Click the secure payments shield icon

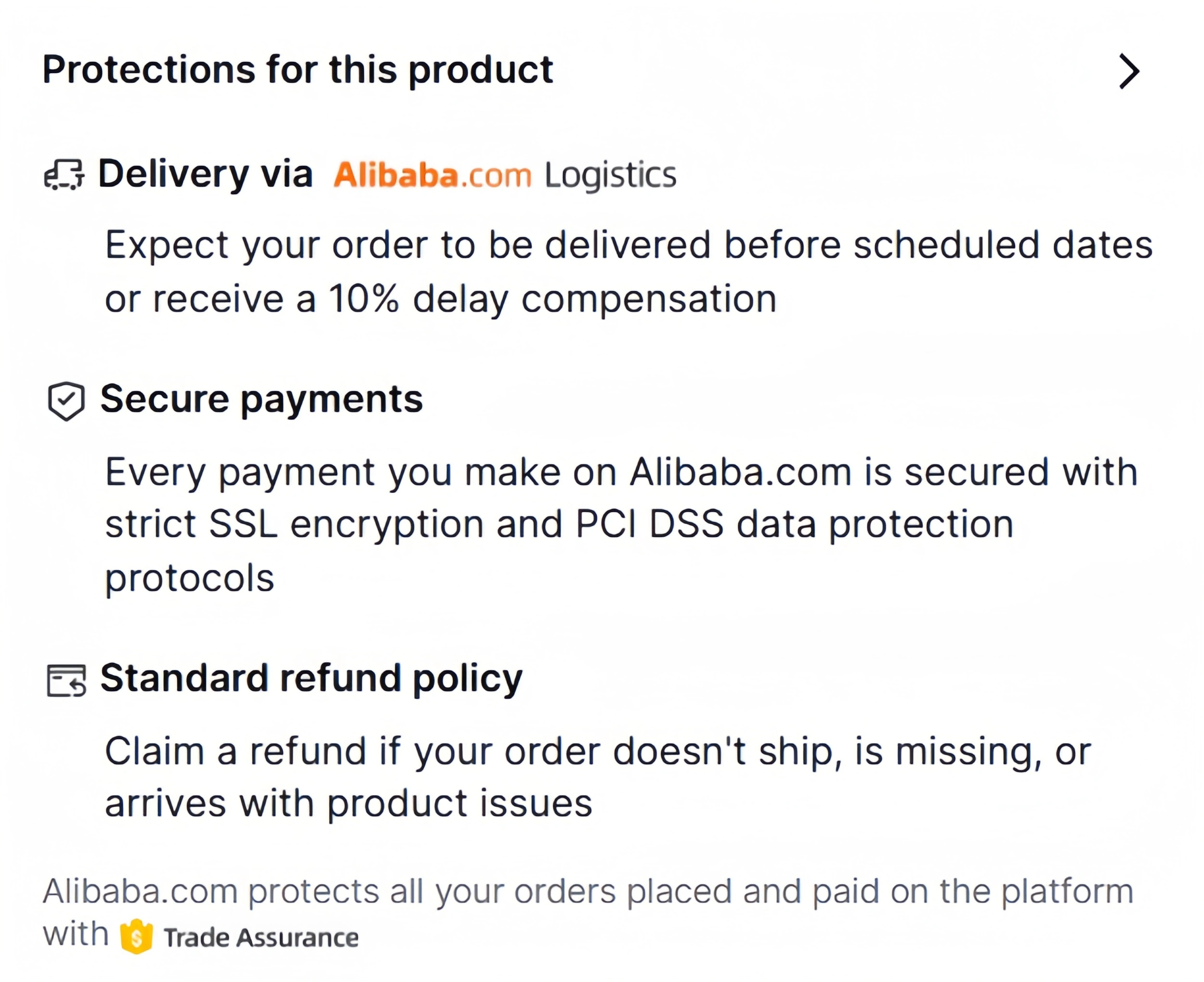coord(66,401)
